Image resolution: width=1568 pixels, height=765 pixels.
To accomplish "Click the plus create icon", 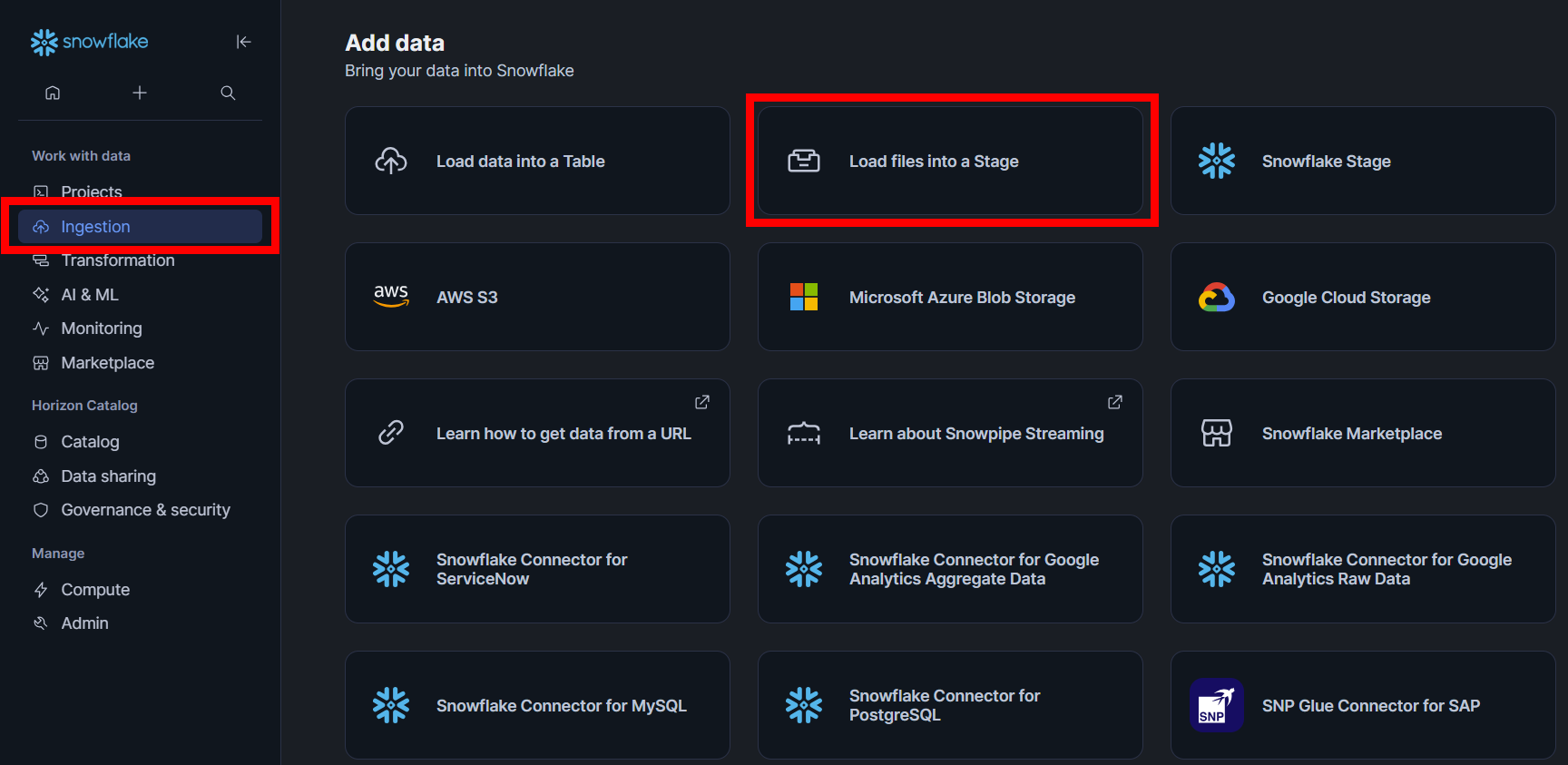I will (x=140, y=93).
